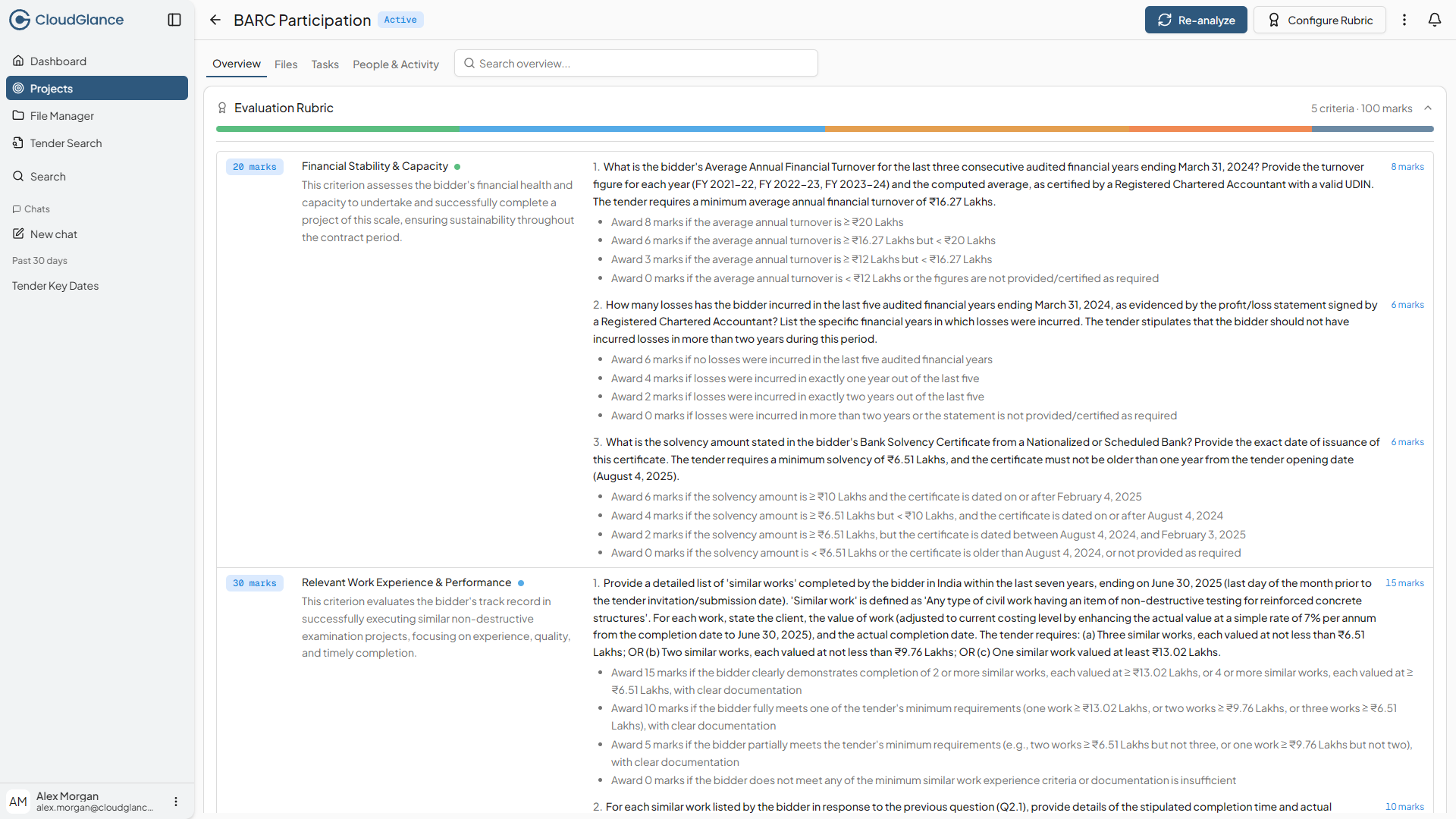Click the Configure Rubric button
Viewport: 1456px width, 819px height.
pyautogui.click(x=1319, y=20)
